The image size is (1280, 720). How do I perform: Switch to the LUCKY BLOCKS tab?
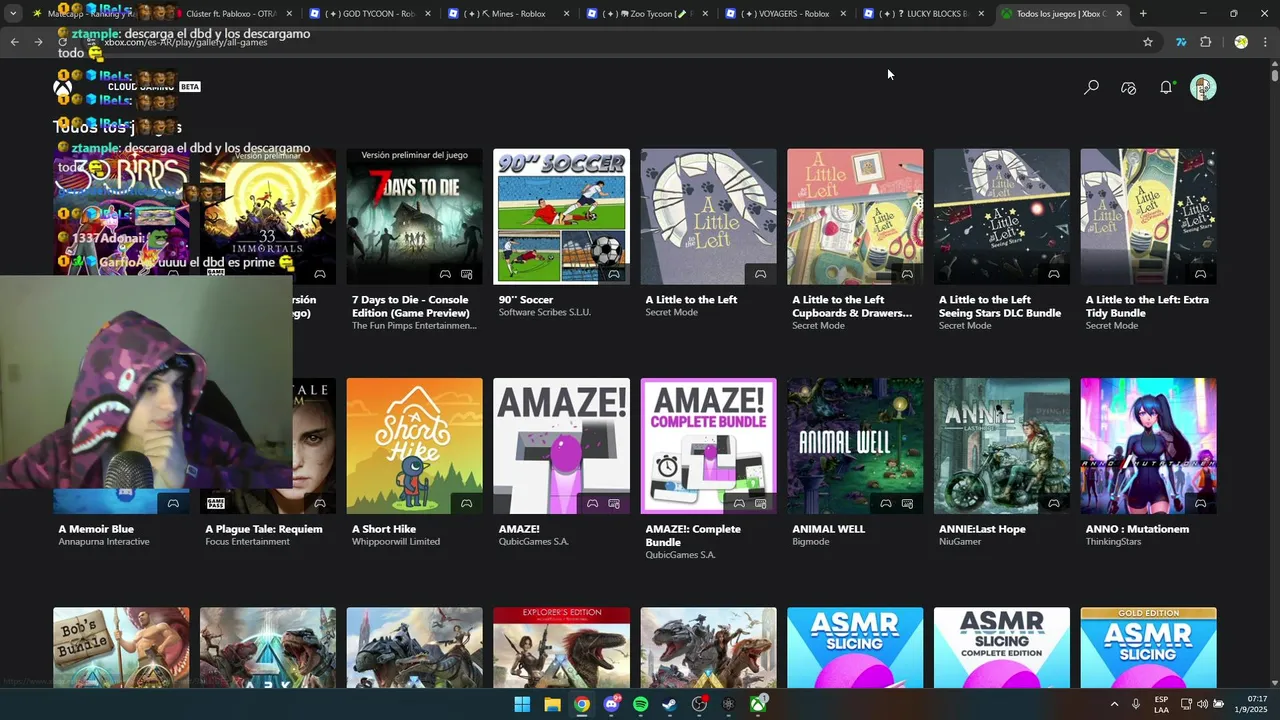(x=922, y=14)
